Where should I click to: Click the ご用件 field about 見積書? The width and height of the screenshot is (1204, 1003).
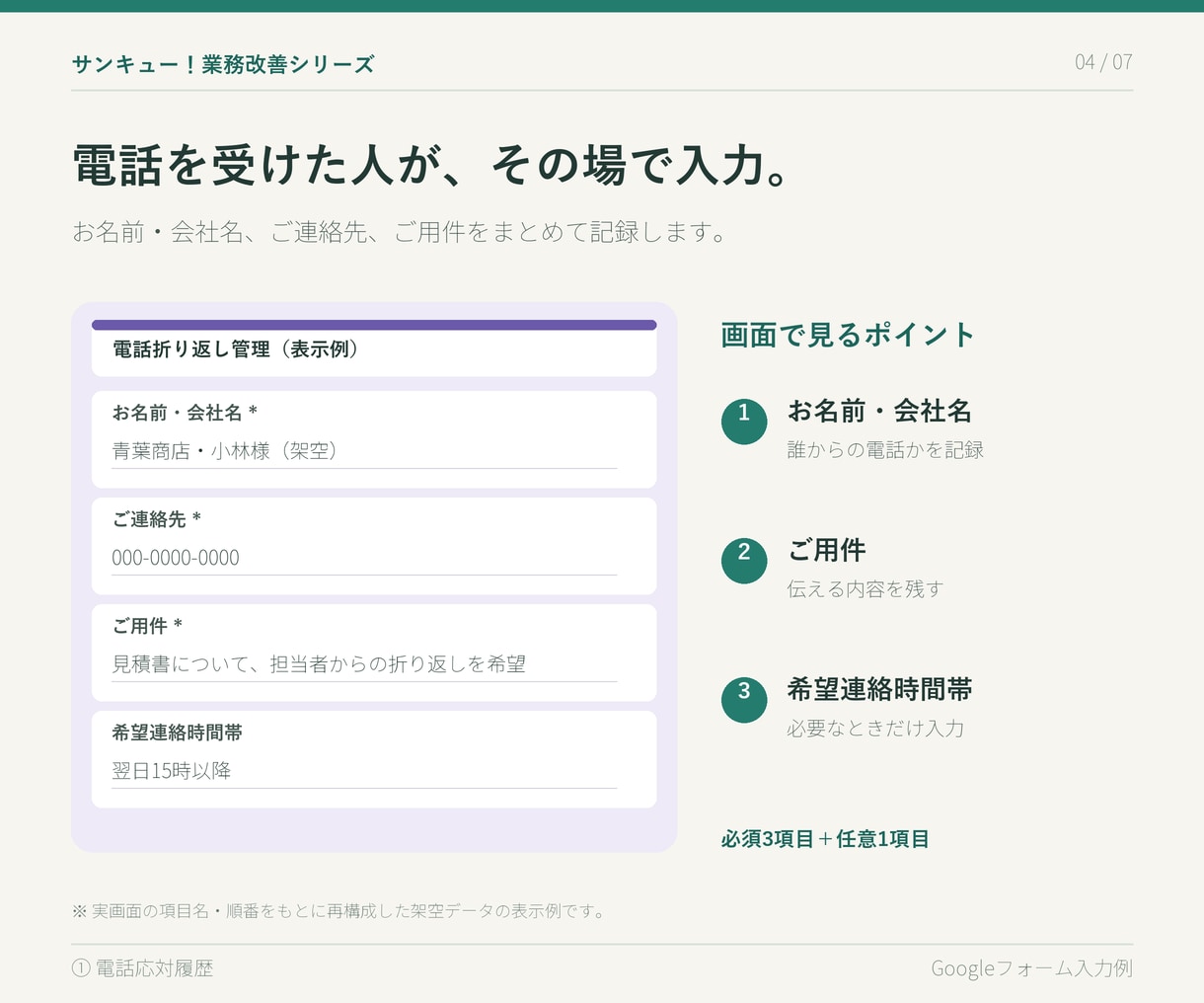(x=364, y=664)
